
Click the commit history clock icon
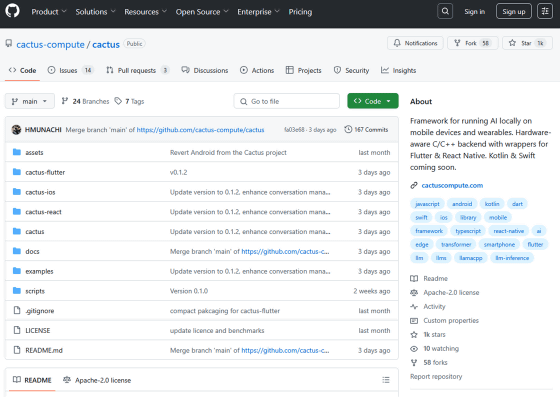point(348,129)
